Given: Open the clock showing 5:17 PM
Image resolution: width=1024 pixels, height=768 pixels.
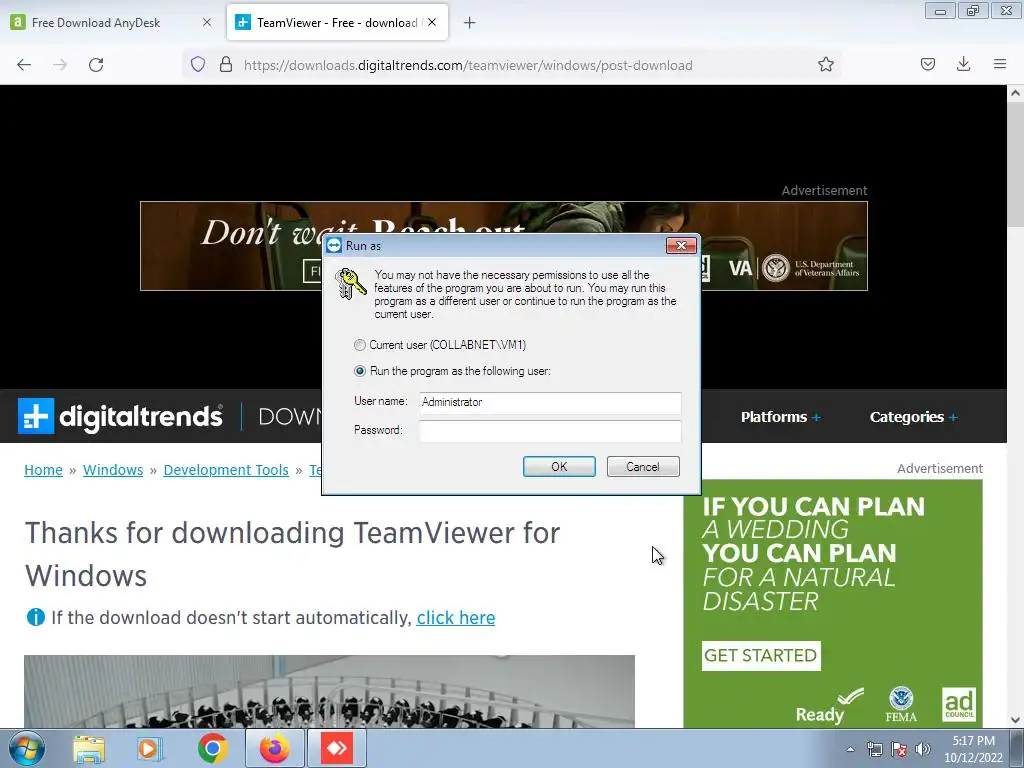Looking at the screenshot, I should coord(973,749).
